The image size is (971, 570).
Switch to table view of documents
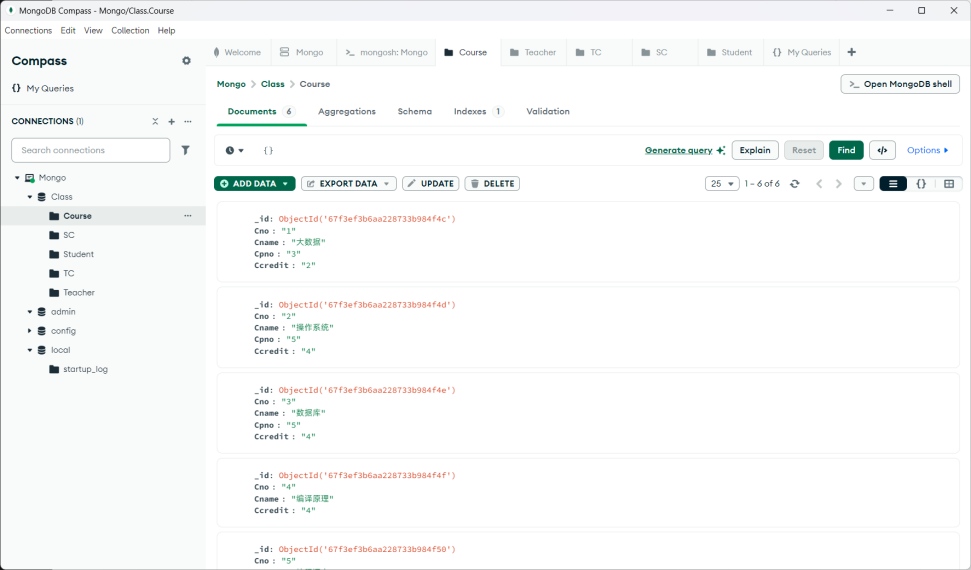tap(949, 184)
